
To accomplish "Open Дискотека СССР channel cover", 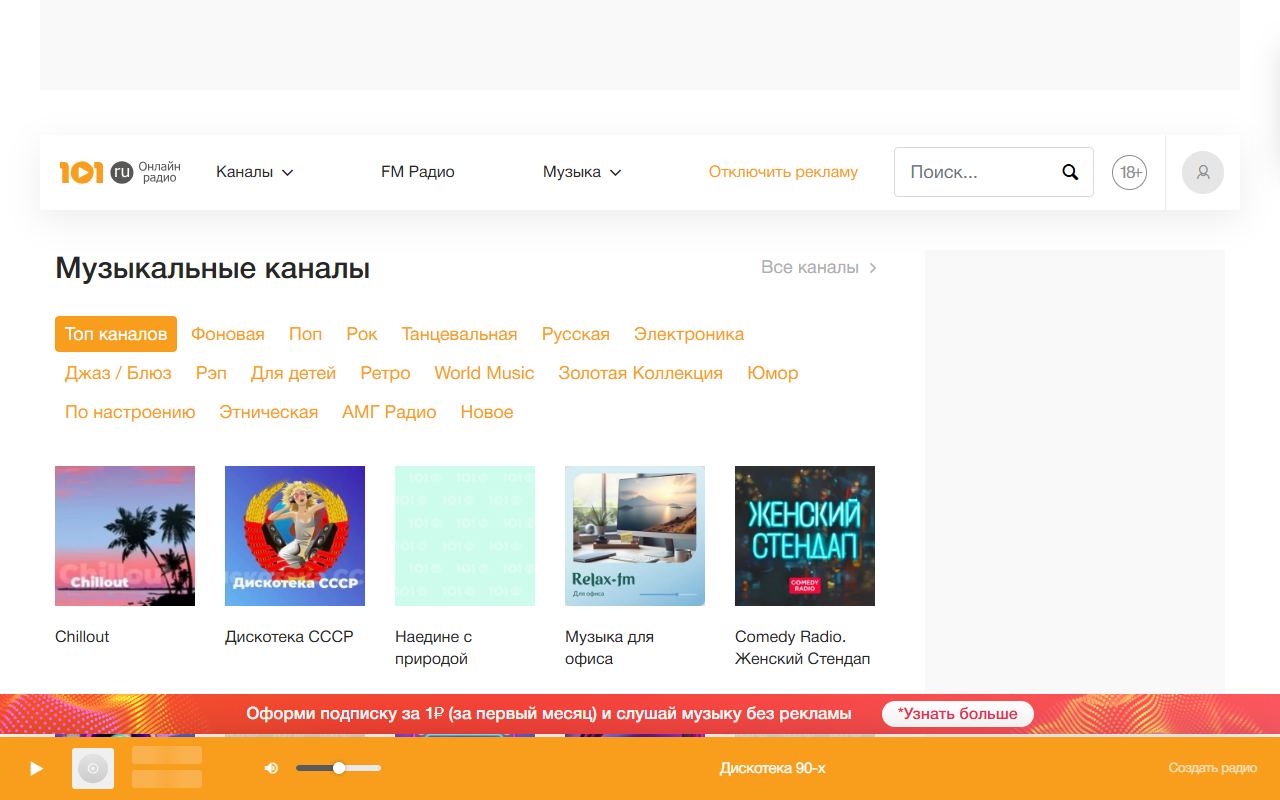I will click(x=295, y=536).
